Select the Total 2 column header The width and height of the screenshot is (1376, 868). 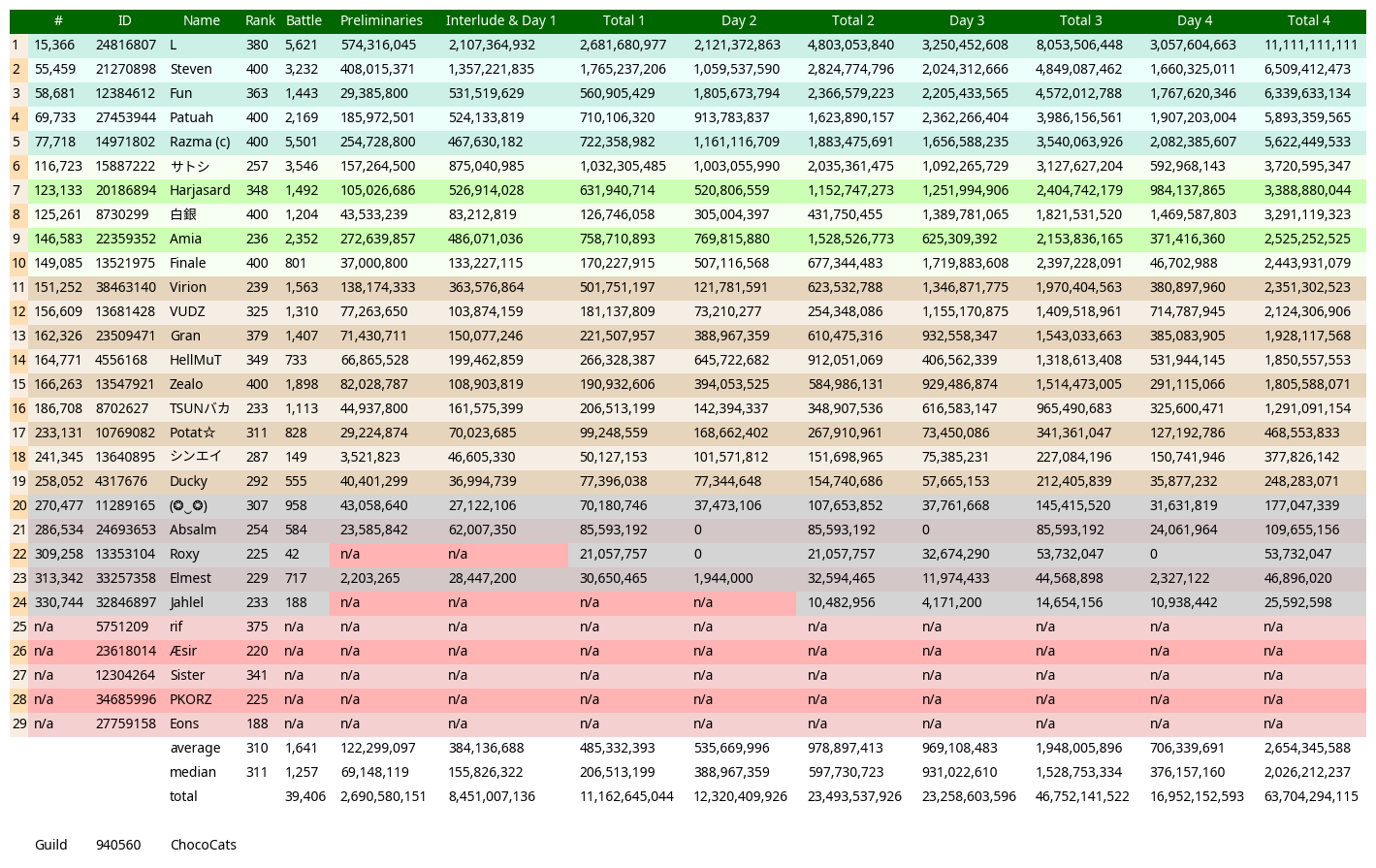pyautogui.click(x=852, y=20)
